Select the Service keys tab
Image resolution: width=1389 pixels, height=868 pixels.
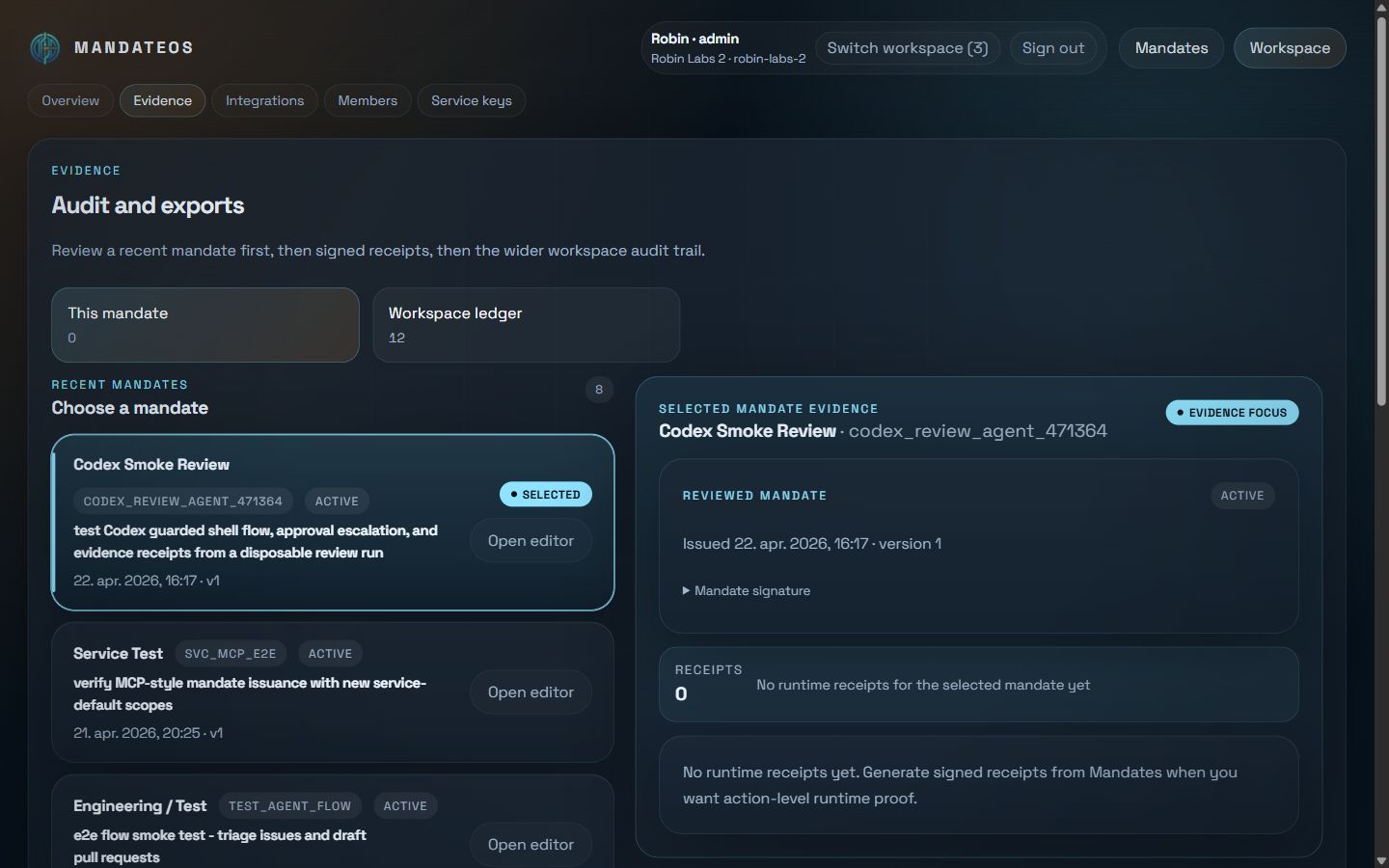tap(472, 100)
